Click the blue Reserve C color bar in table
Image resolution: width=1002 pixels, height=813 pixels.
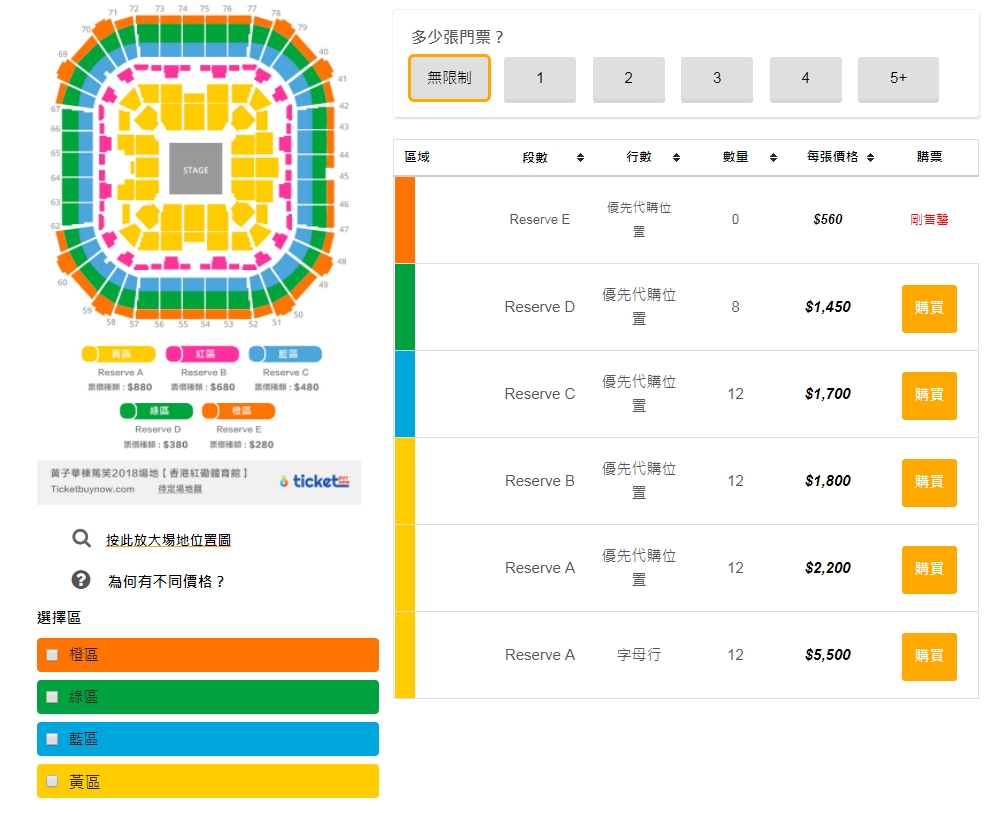pyautogui.click(x=405, y=394)
